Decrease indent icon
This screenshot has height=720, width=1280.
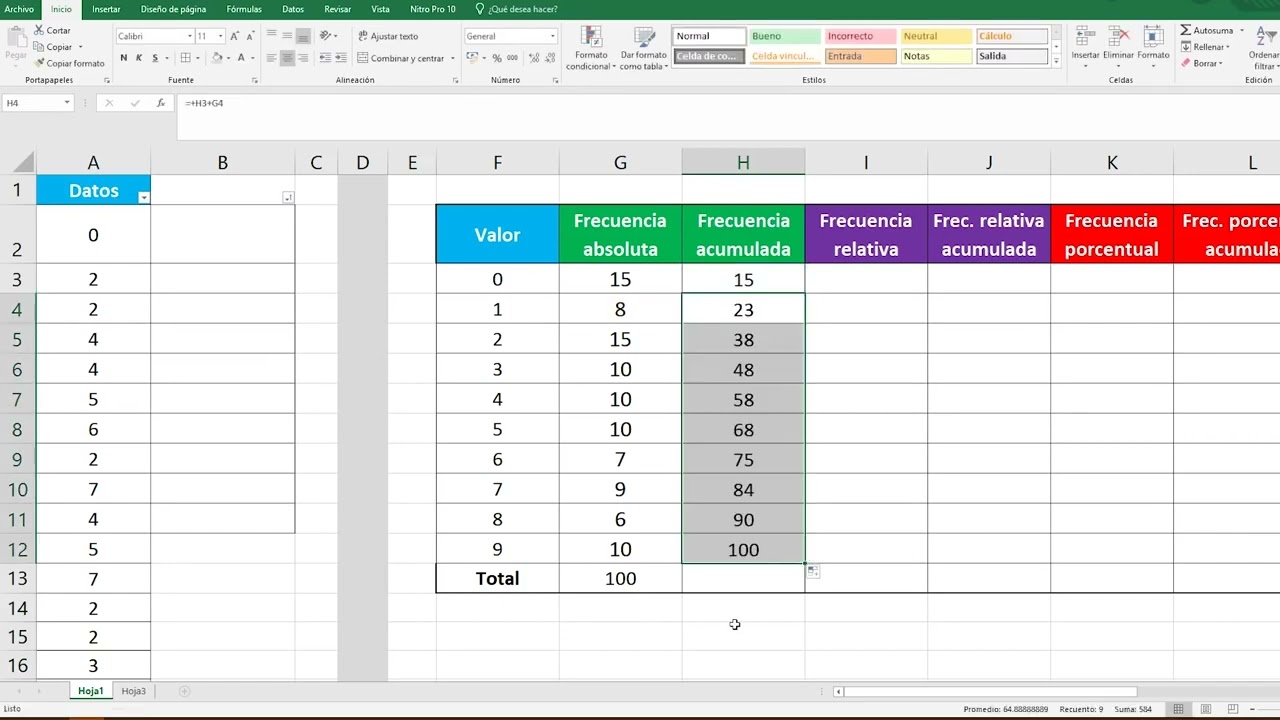[325, 58]
